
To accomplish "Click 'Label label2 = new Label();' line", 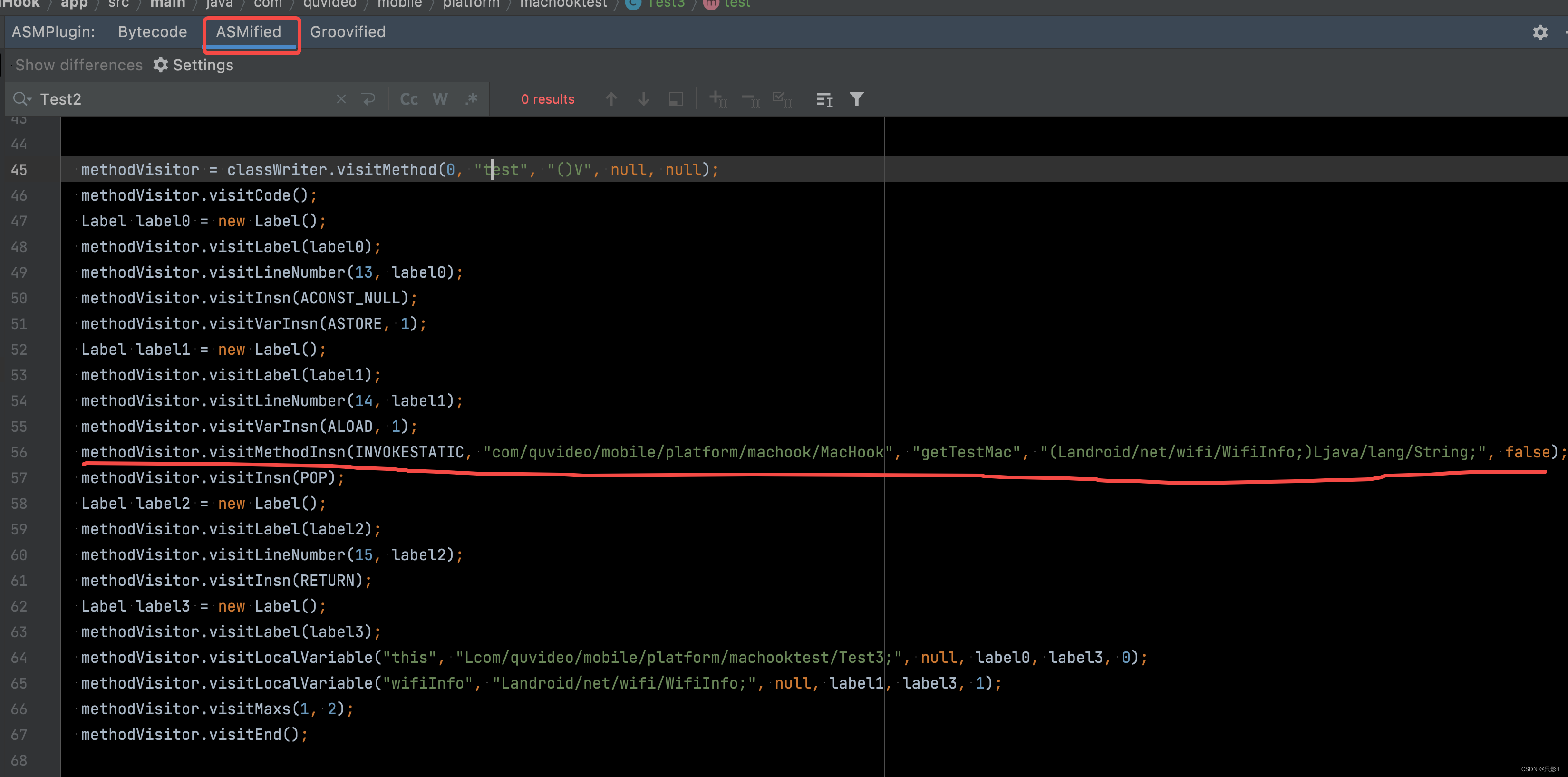I will pyautogui.click(x=203, y=504).
